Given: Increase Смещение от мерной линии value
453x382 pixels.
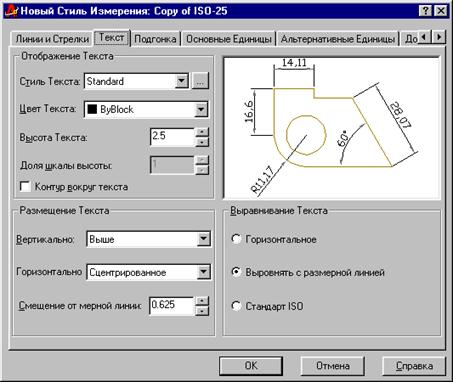Looking at the screenshot, I should tap(202, 301).
